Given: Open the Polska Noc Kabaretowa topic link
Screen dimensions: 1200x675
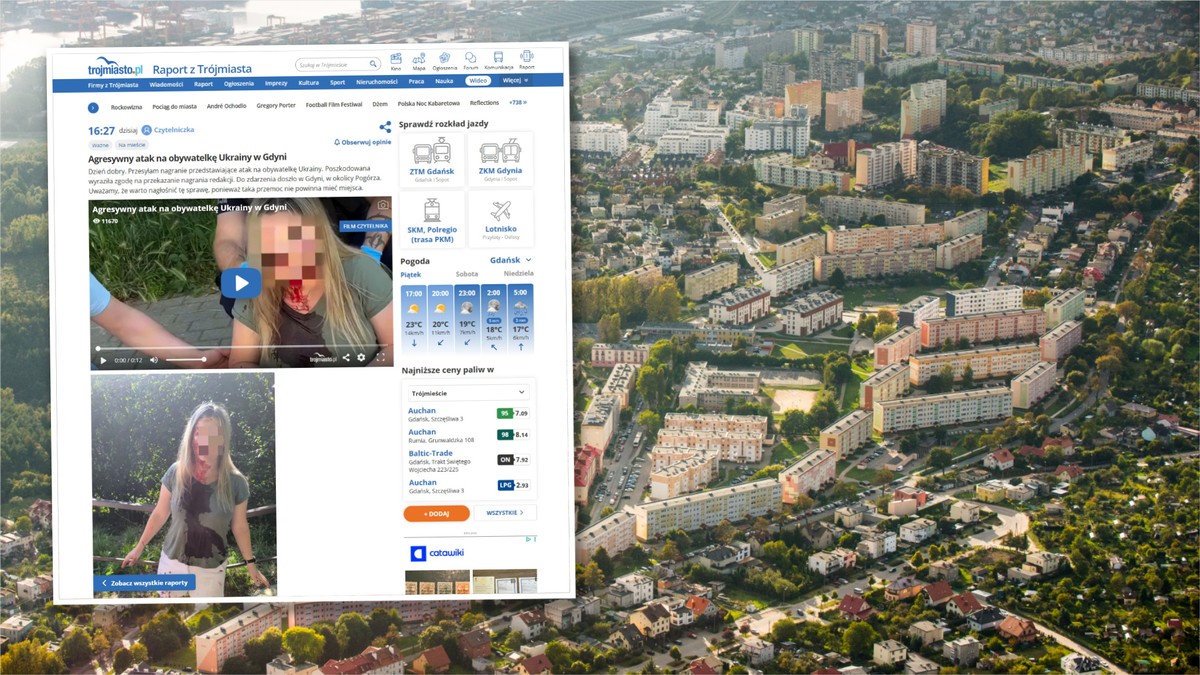Looking at the screenshot, I should [x=428, y=103].
